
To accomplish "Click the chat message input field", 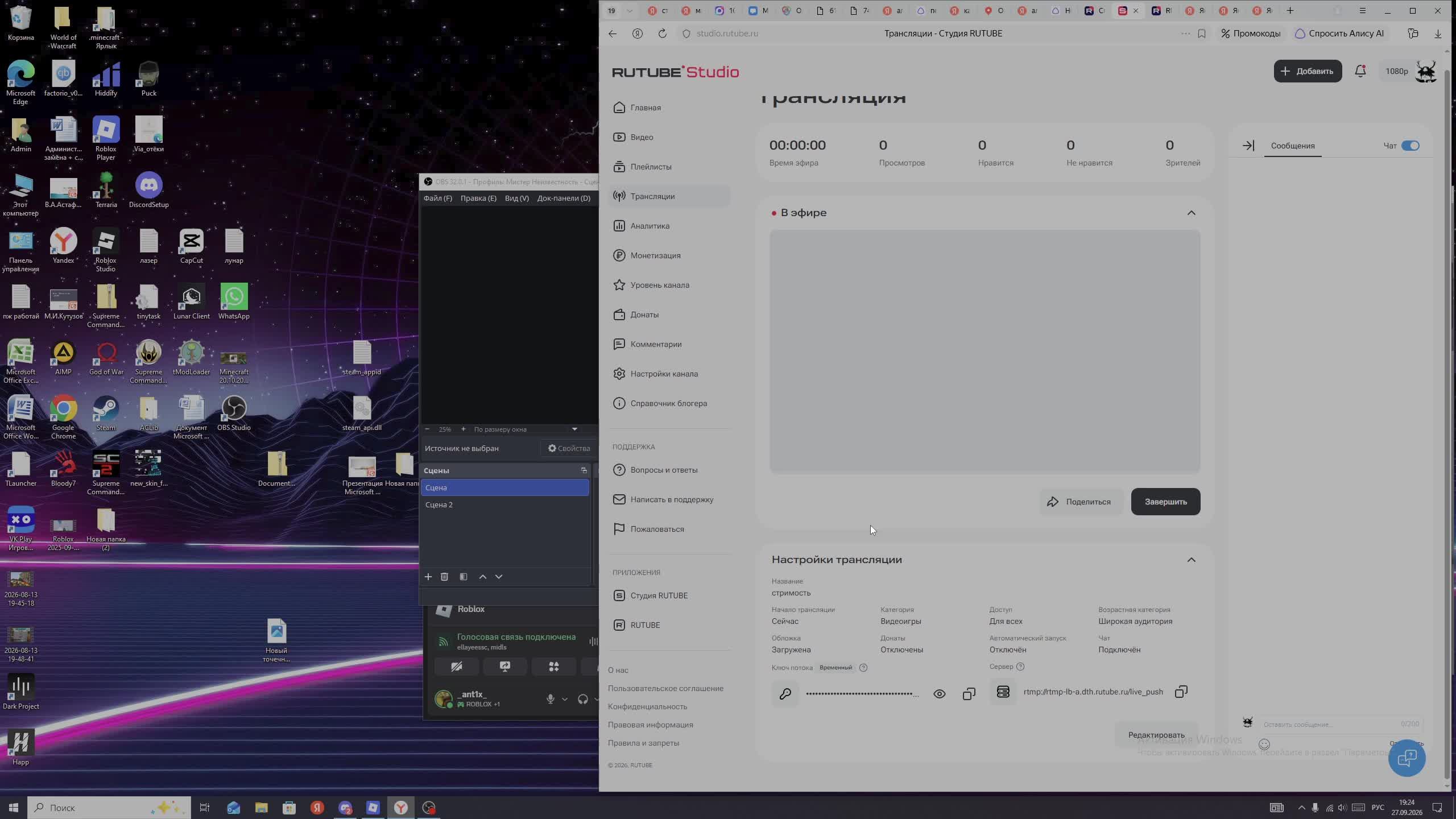I will [1329, 724].
